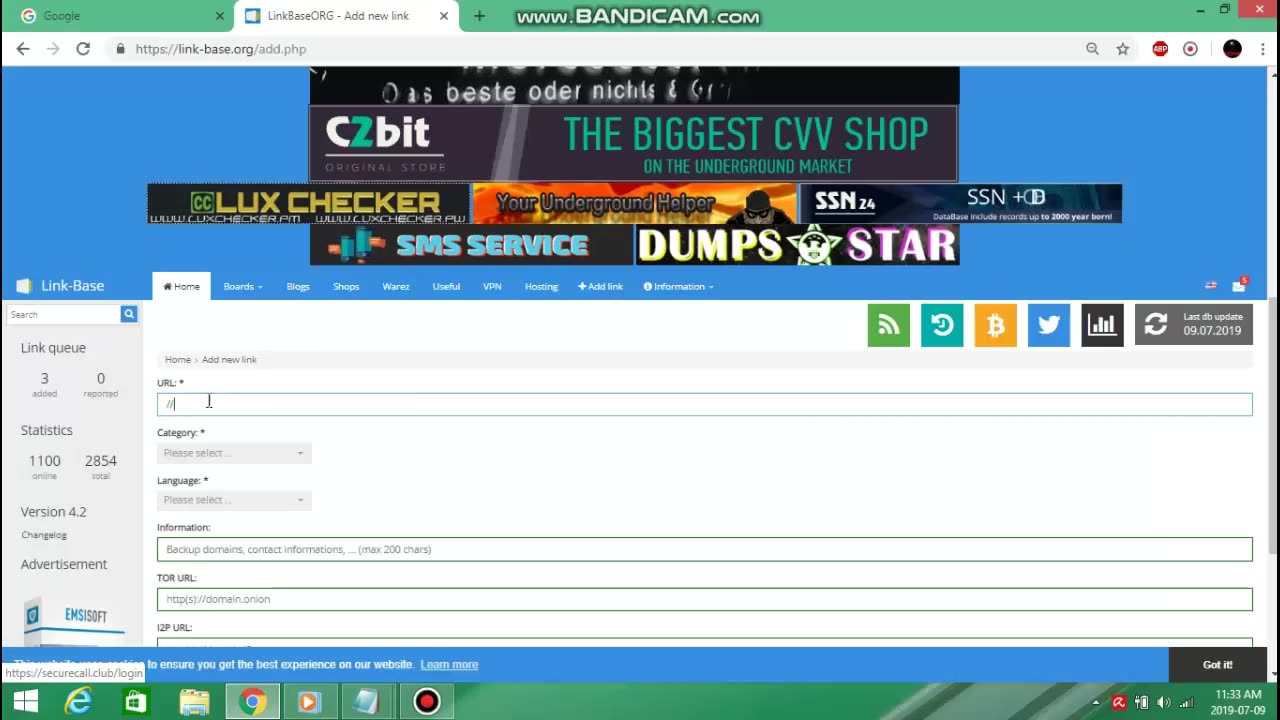The height and width of the screenshot is (720, 1280).
Task: Click the C2bit CVV shop banner
Action: pyautogui.click(x=634, y=145)
